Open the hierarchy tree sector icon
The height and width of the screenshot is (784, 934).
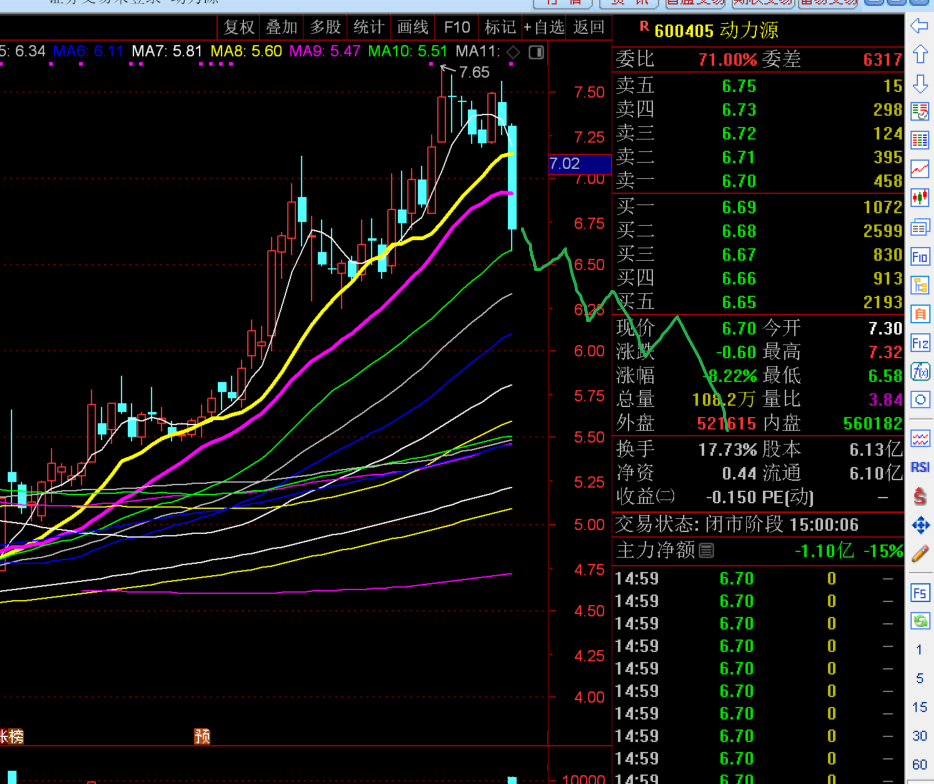[x=920, y=285]
